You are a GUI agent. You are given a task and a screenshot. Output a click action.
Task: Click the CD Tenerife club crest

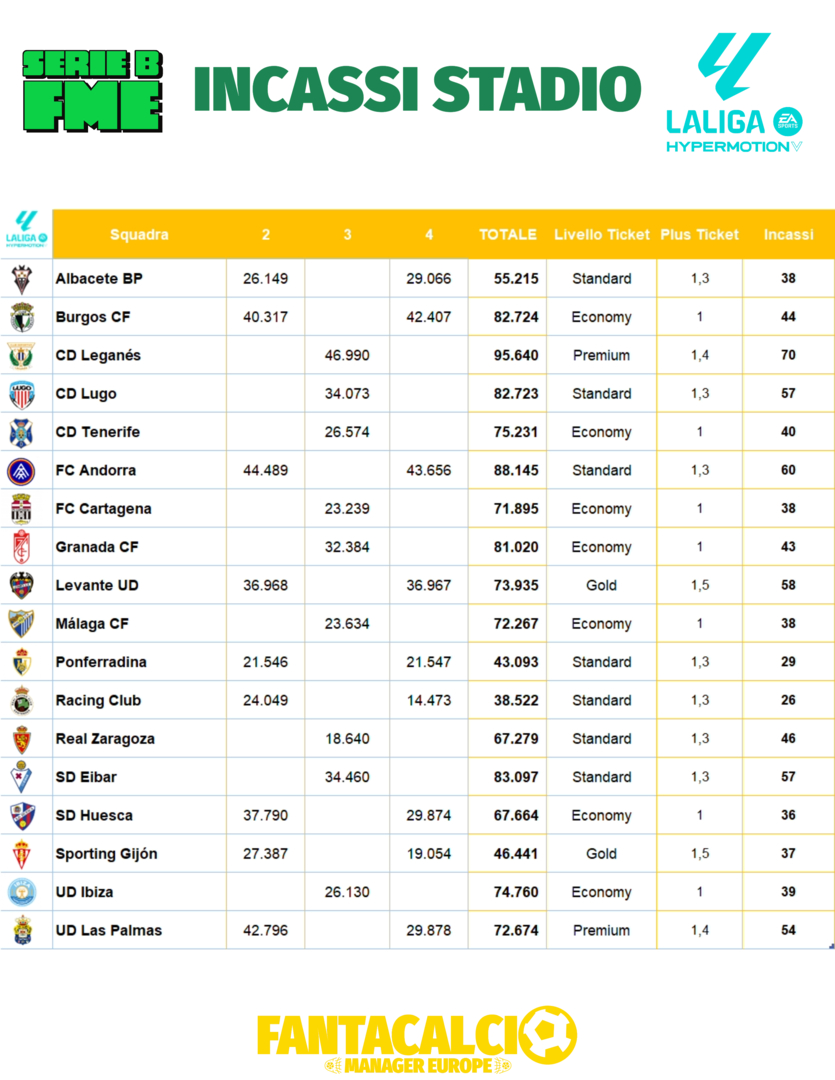pos(22,432)
